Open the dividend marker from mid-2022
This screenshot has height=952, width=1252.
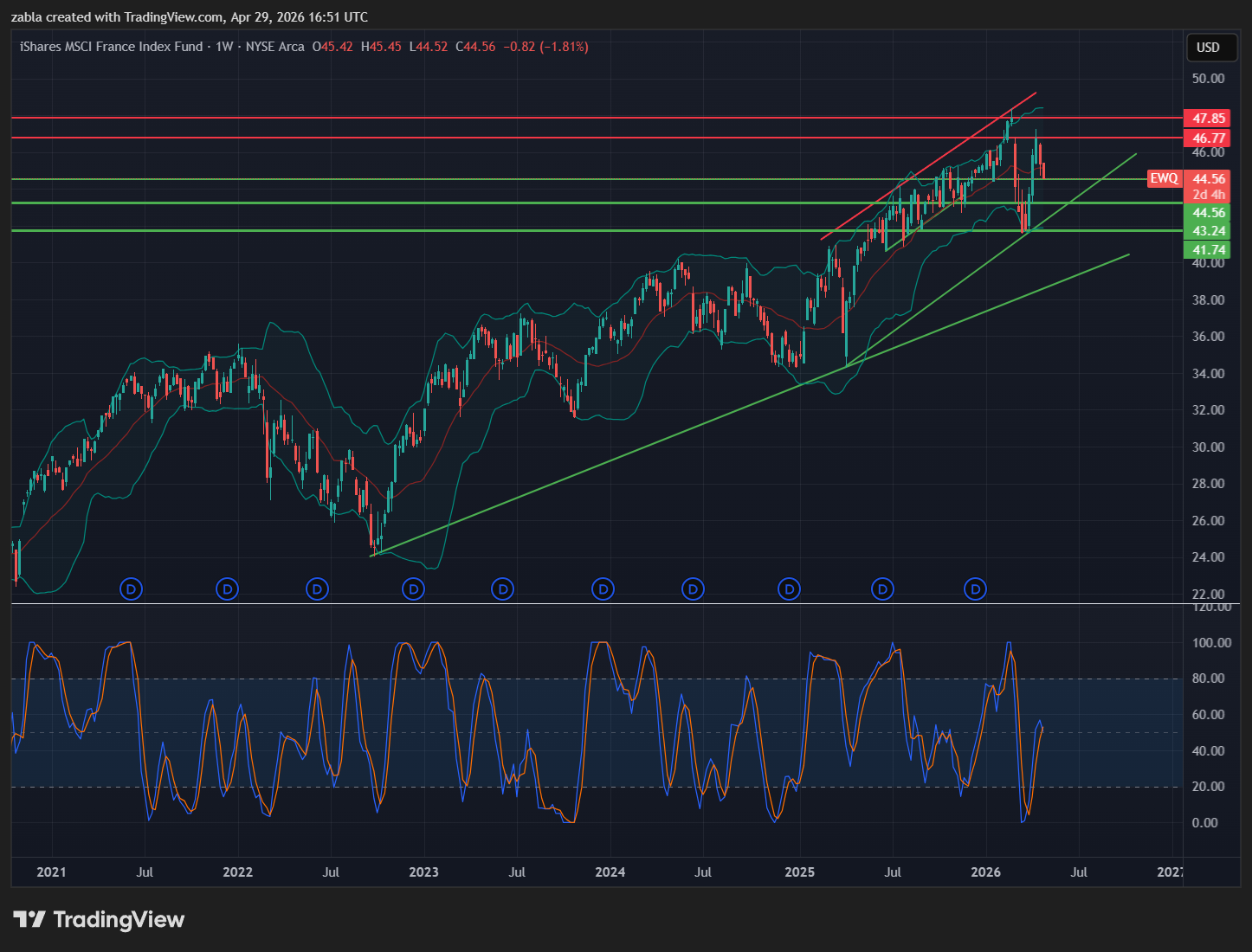click(x=318, y=589)
